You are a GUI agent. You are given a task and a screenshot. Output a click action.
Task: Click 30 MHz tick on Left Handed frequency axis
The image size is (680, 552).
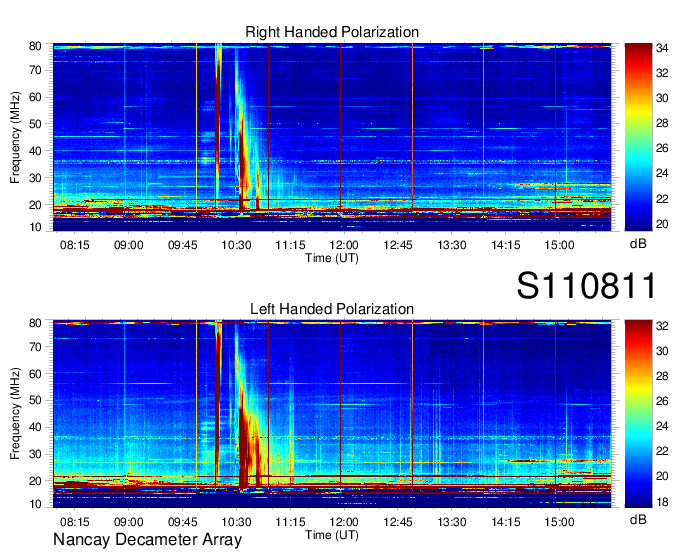click(x=35, y=454)
